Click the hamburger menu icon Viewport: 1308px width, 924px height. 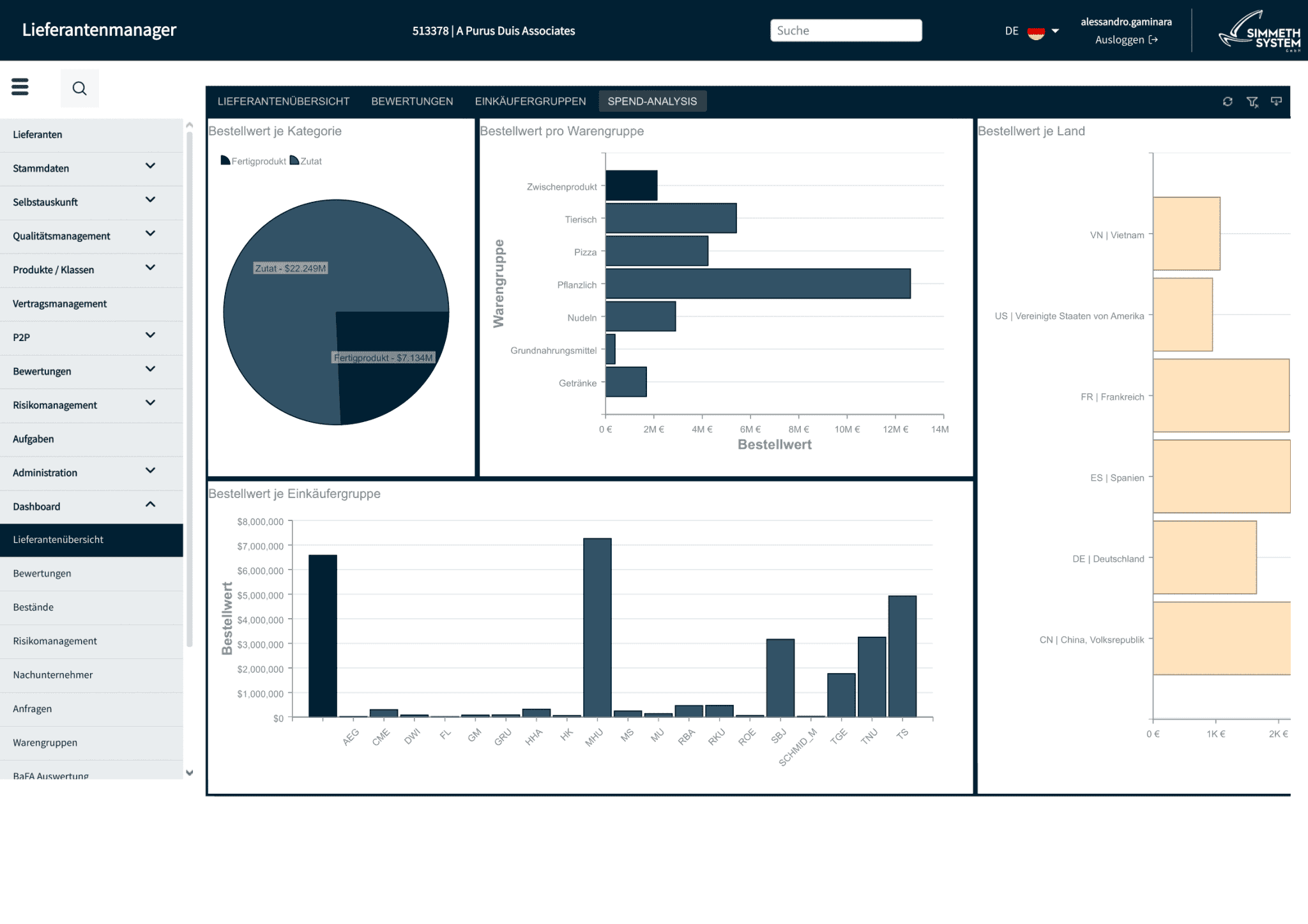point(20,87)
